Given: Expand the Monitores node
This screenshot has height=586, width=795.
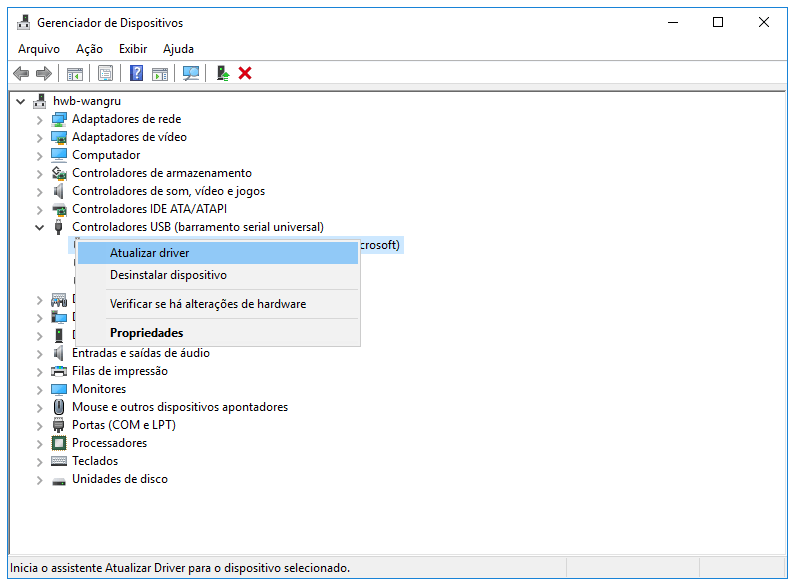Looking at the screenshot, I should [40, 390].
